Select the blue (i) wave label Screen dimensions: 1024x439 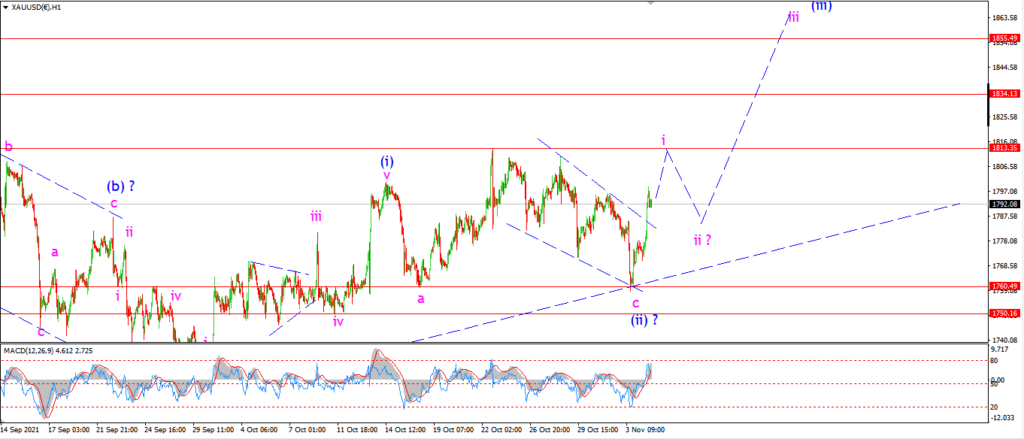point(387,161)
